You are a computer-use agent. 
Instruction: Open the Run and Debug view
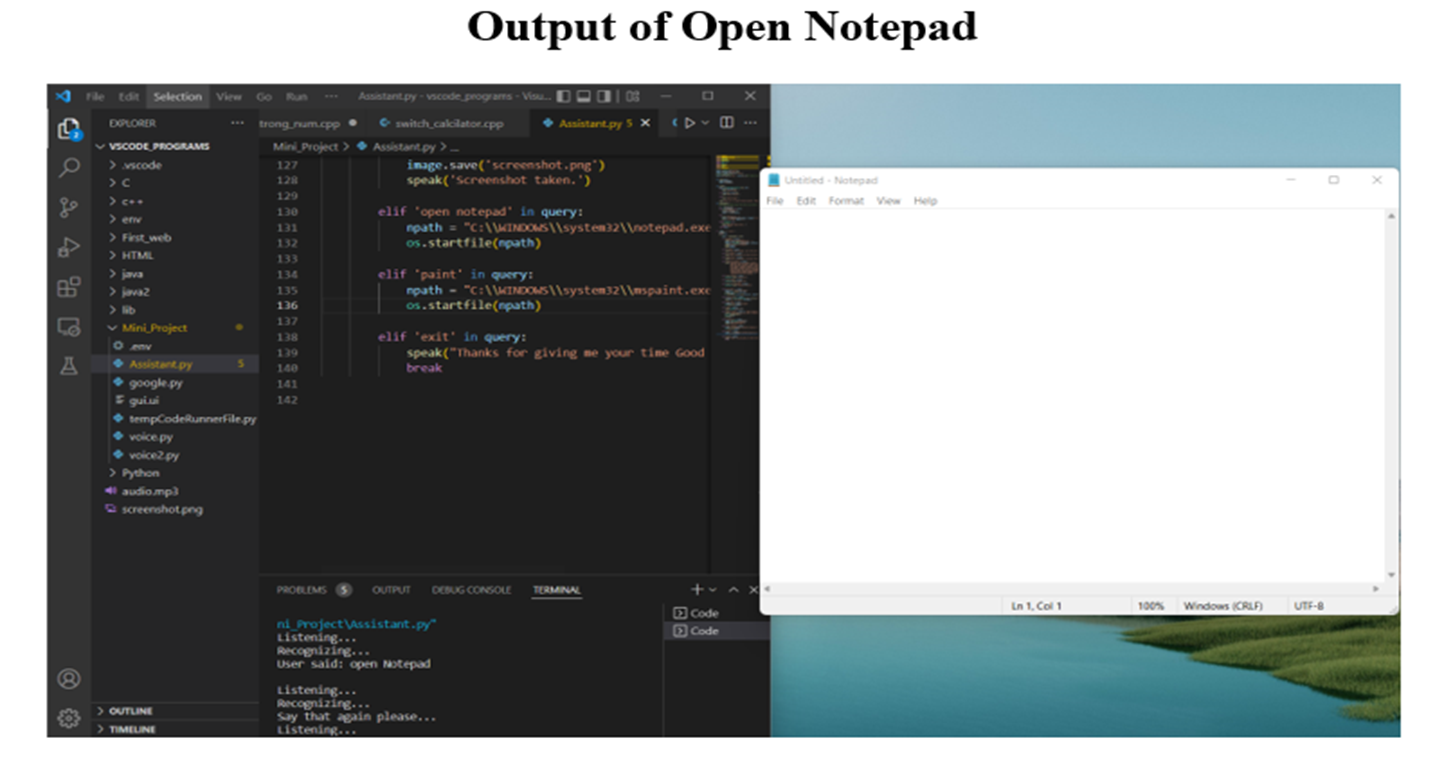tap(68, 247)
